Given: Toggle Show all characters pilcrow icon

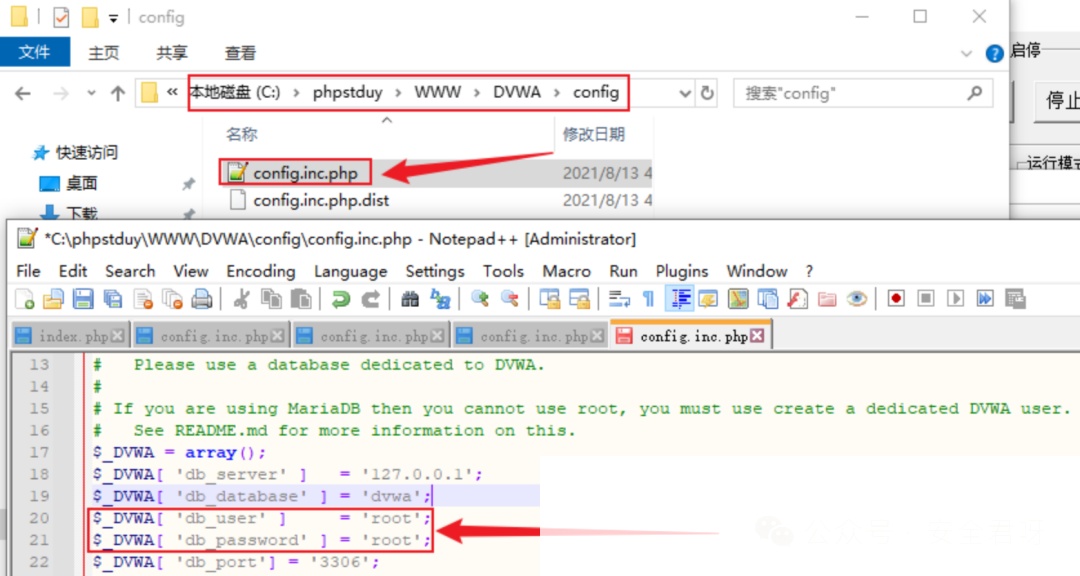Looking at the screenshot, I should click(x=648, y=299).
